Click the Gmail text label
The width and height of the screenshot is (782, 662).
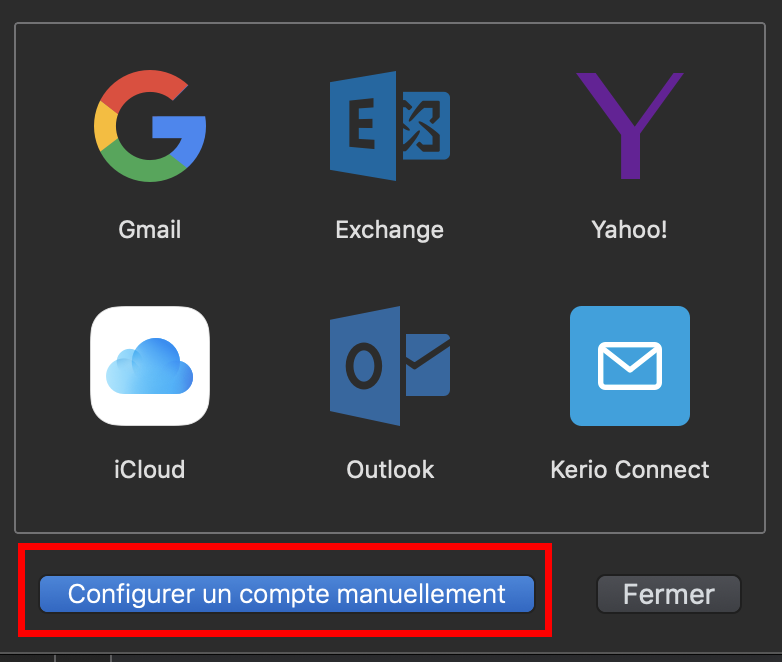point(150,230)
